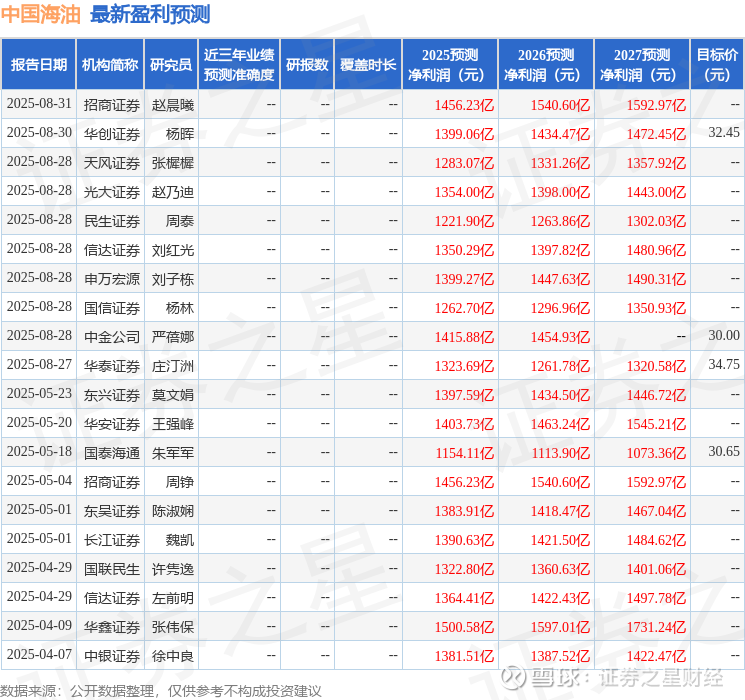Click the 目标价 column header
Image resolution: width=745 pixels, height=700 pixels.
click(717, 65)
